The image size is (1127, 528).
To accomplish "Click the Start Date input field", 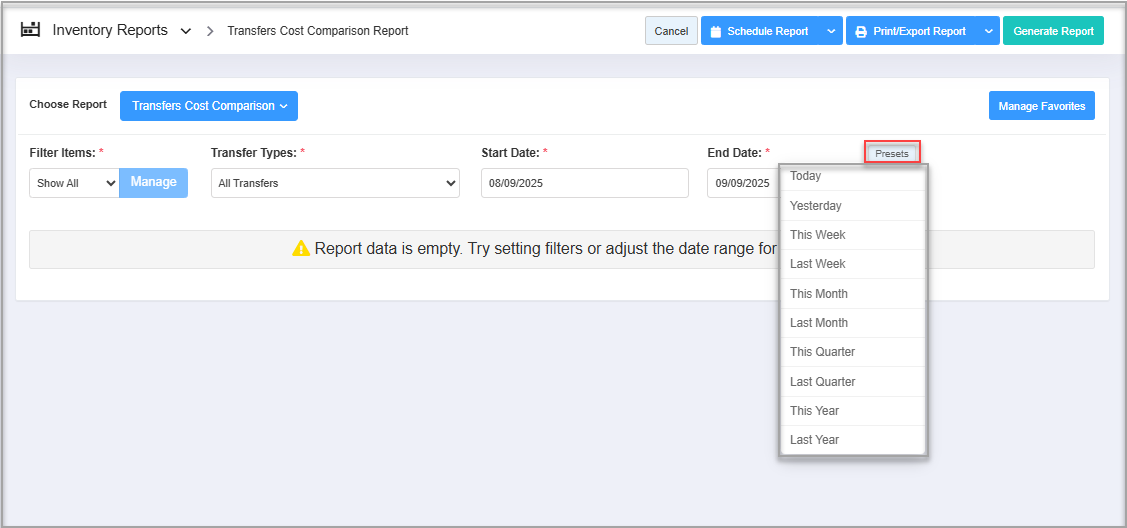I will point(584,183).
